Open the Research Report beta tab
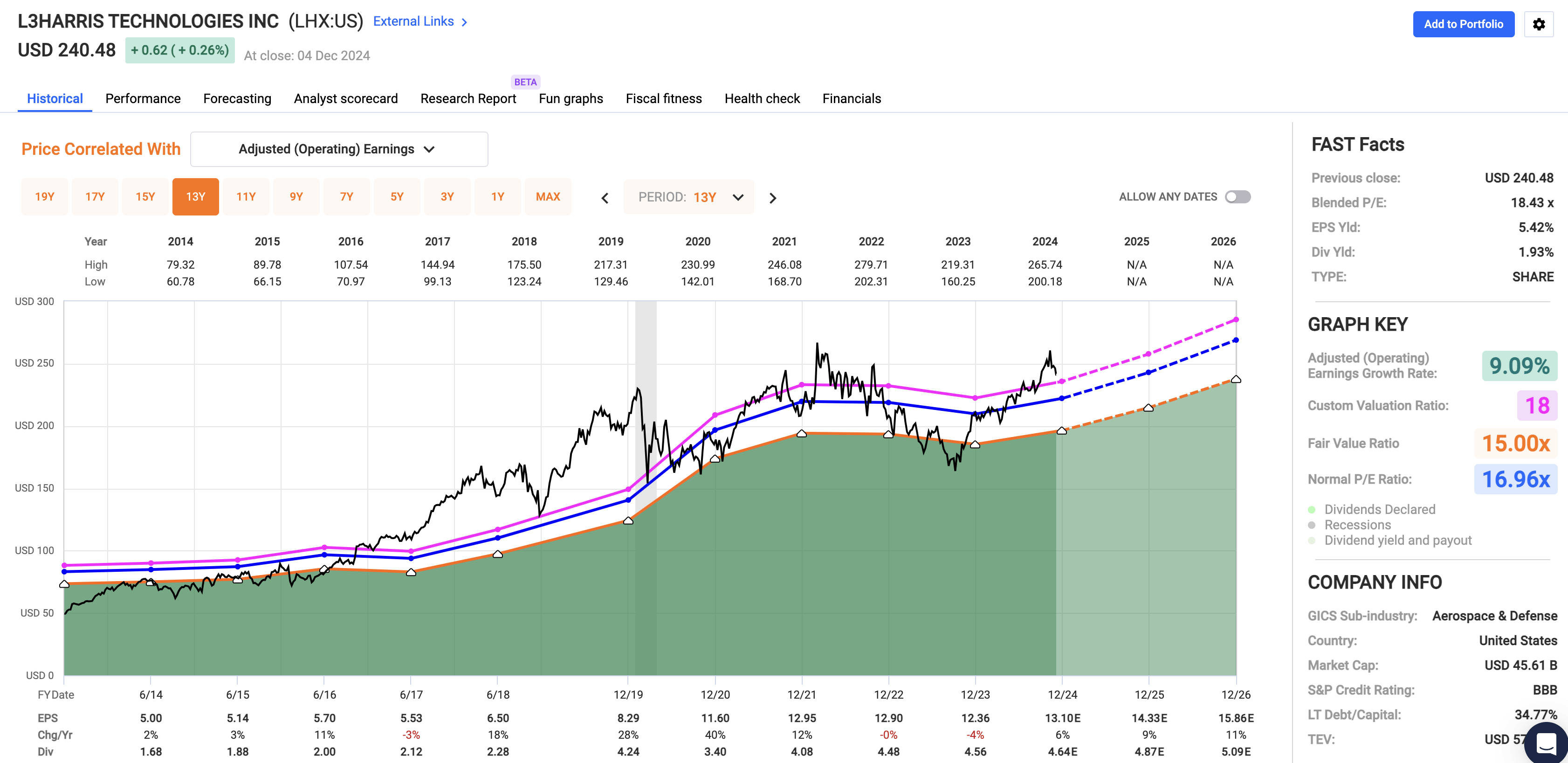 click(468, 98)
